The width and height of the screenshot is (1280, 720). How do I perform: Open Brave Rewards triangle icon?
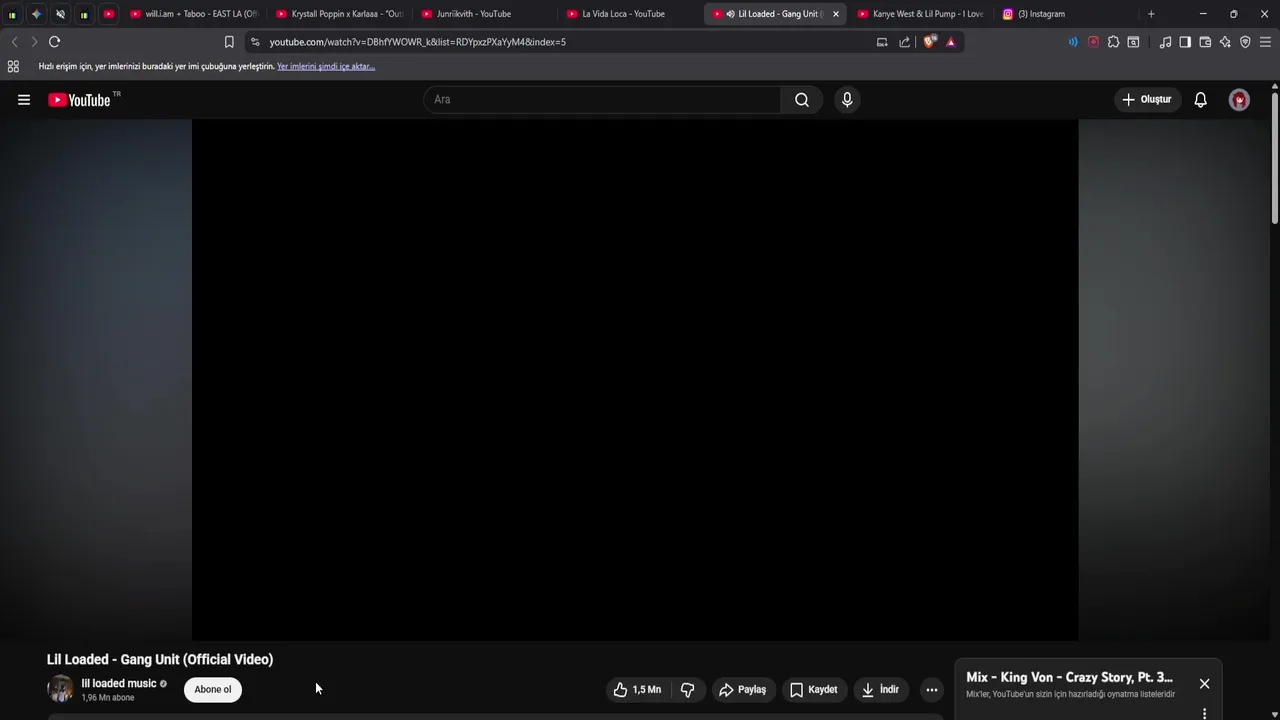pyautogui.click(x=951, y=42)
